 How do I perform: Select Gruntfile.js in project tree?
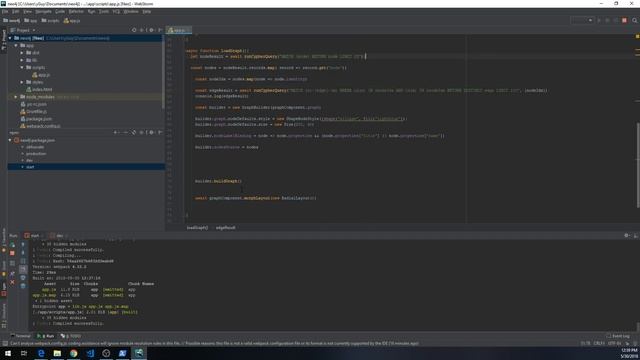[34, 111]
